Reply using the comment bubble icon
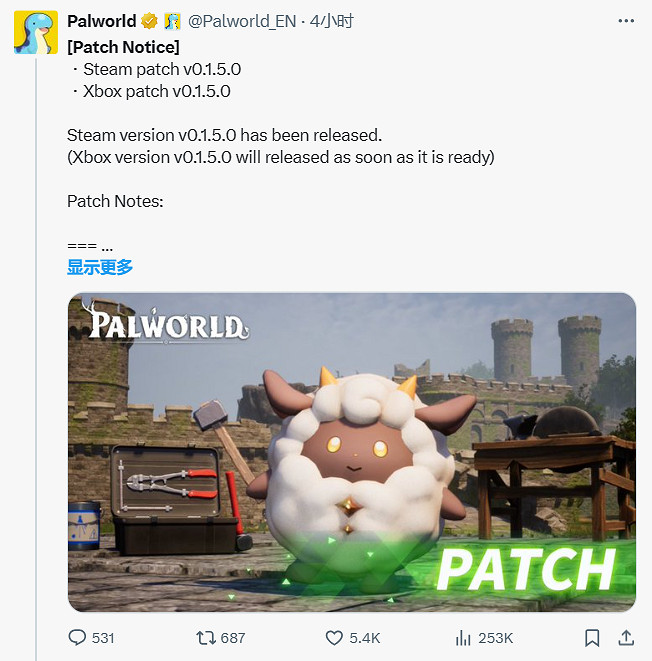The width and height of the screenshot is (652, 661). pyautogui.click(x=77, y=637)
